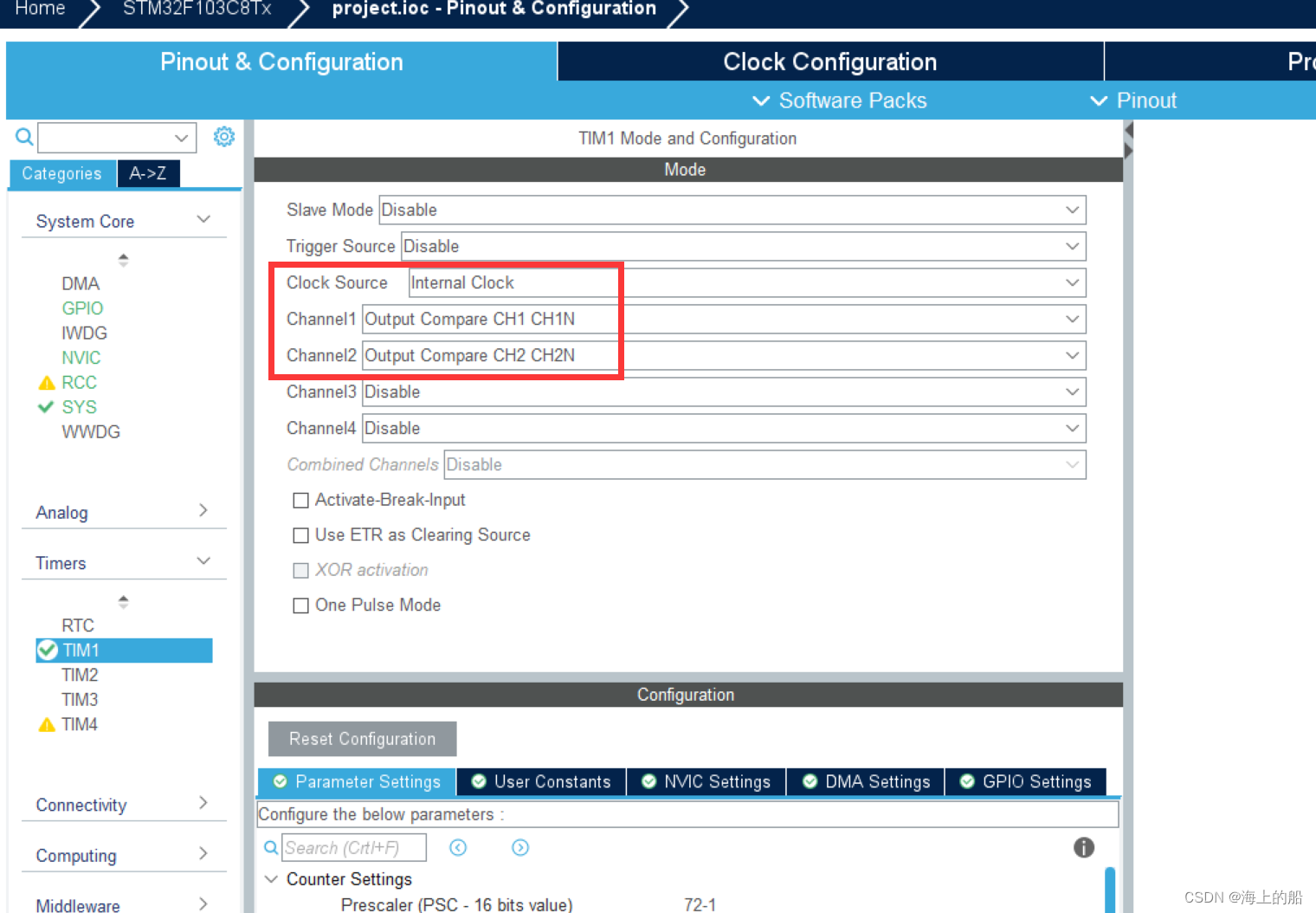
Task: Click the previous-result arrow beside the parameter search
Action: click(458, 847)
